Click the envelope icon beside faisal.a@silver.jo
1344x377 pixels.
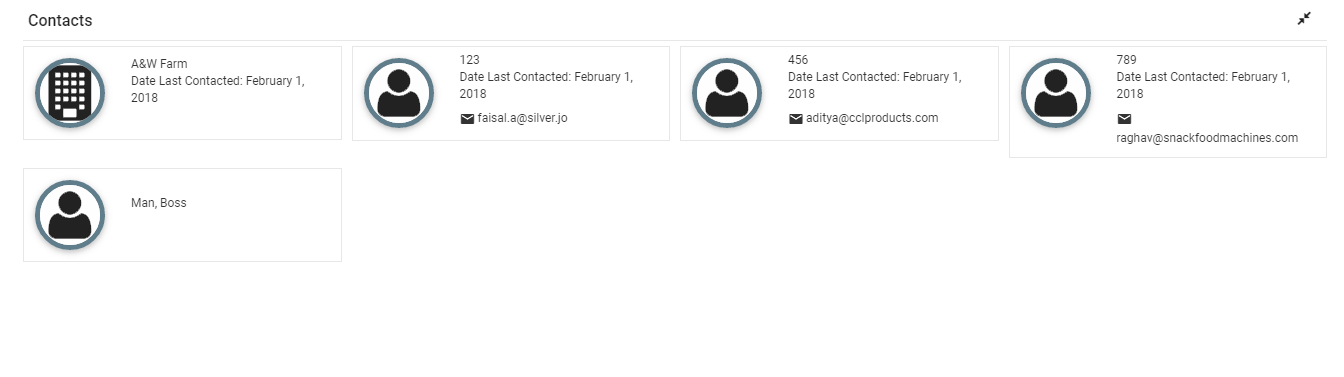[x=467, y=119]
